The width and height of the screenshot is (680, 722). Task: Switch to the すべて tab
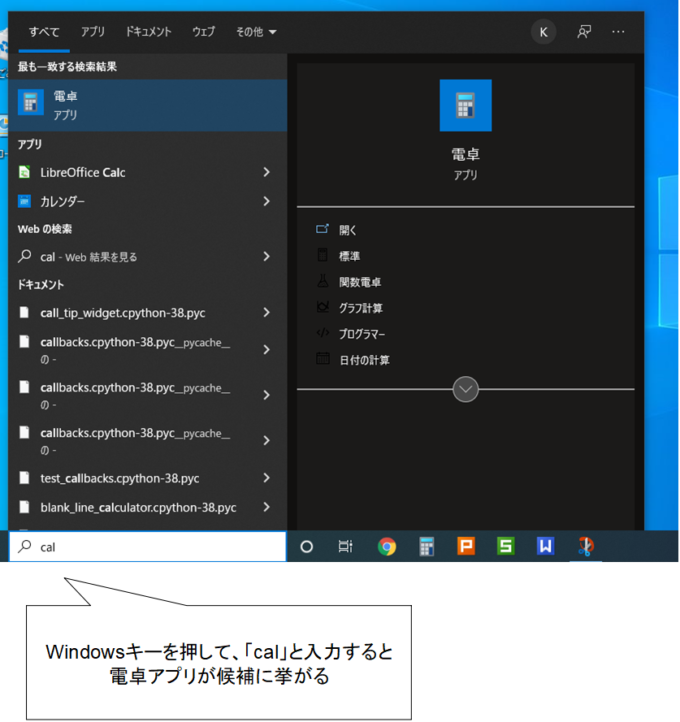44,32
